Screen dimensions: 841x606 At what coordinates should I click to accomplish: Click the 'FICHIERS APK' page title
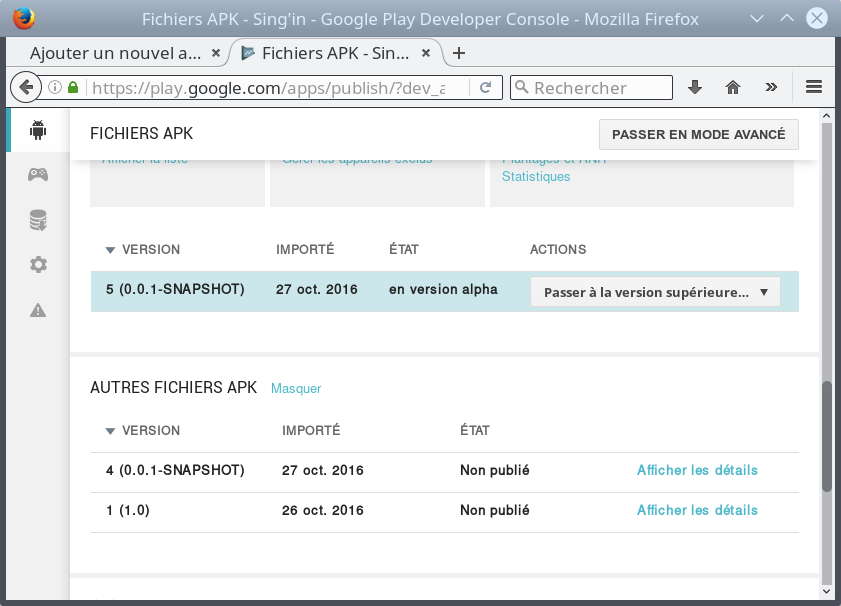(142, 134)
